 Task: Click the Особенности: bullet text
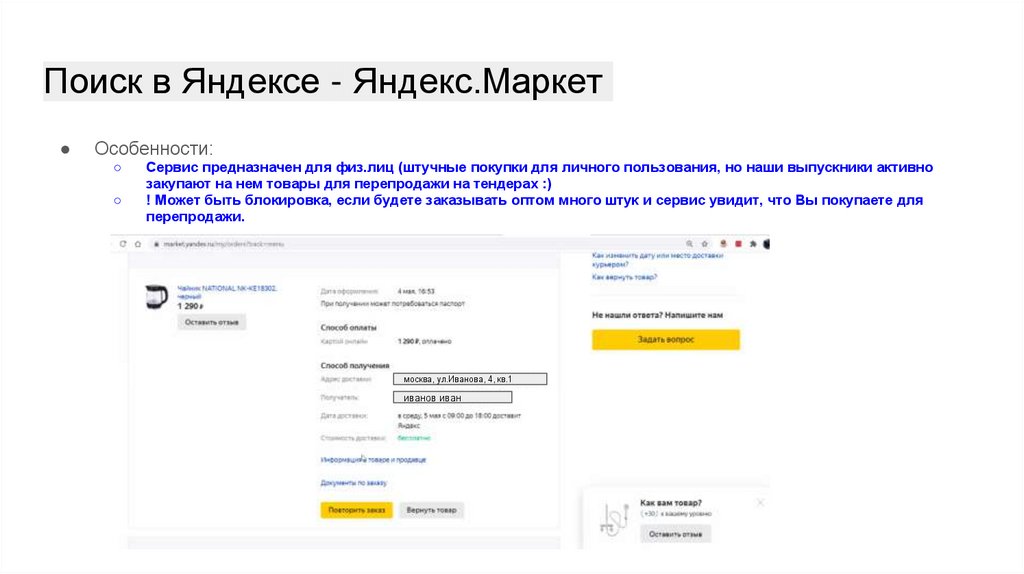point(153,148)
